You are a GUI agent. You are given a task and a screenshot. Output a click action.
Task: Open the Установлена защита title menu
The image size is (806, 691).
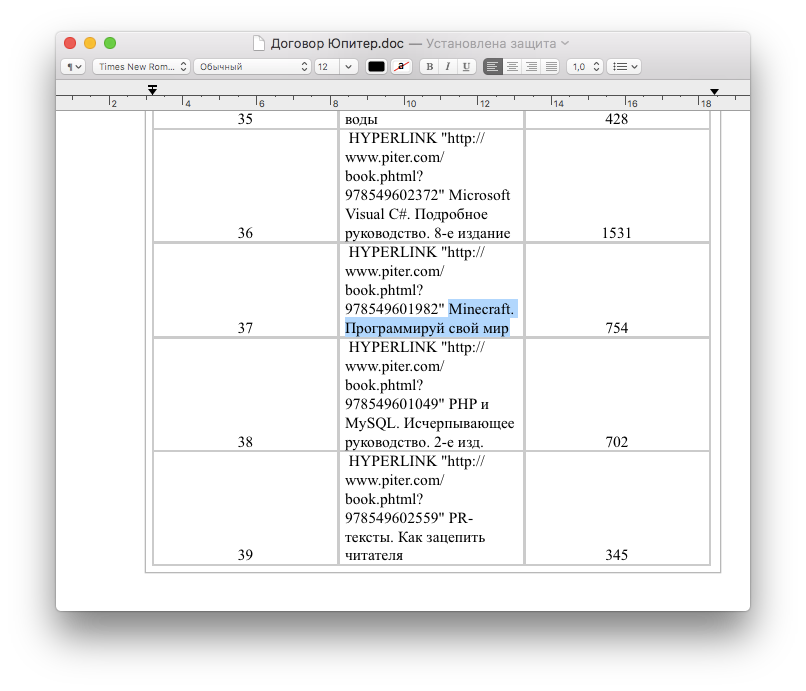(497, 44)
